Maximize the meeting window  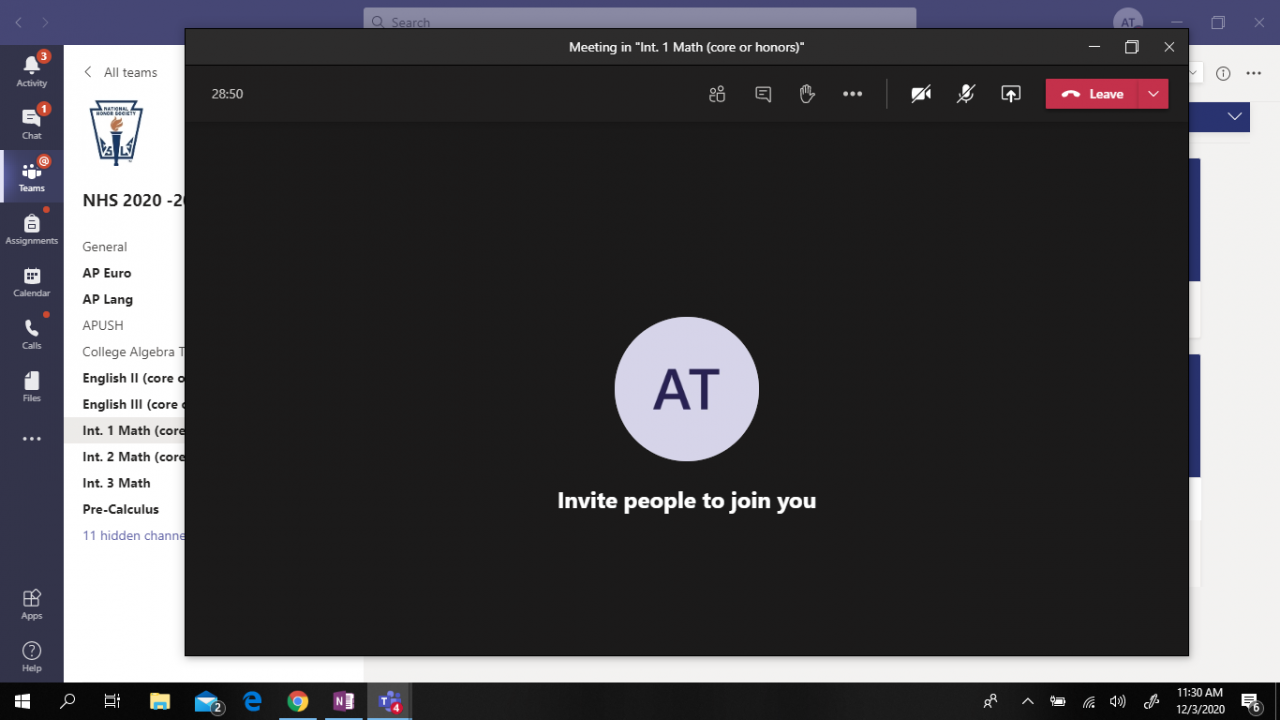(x=1132, y=47)
